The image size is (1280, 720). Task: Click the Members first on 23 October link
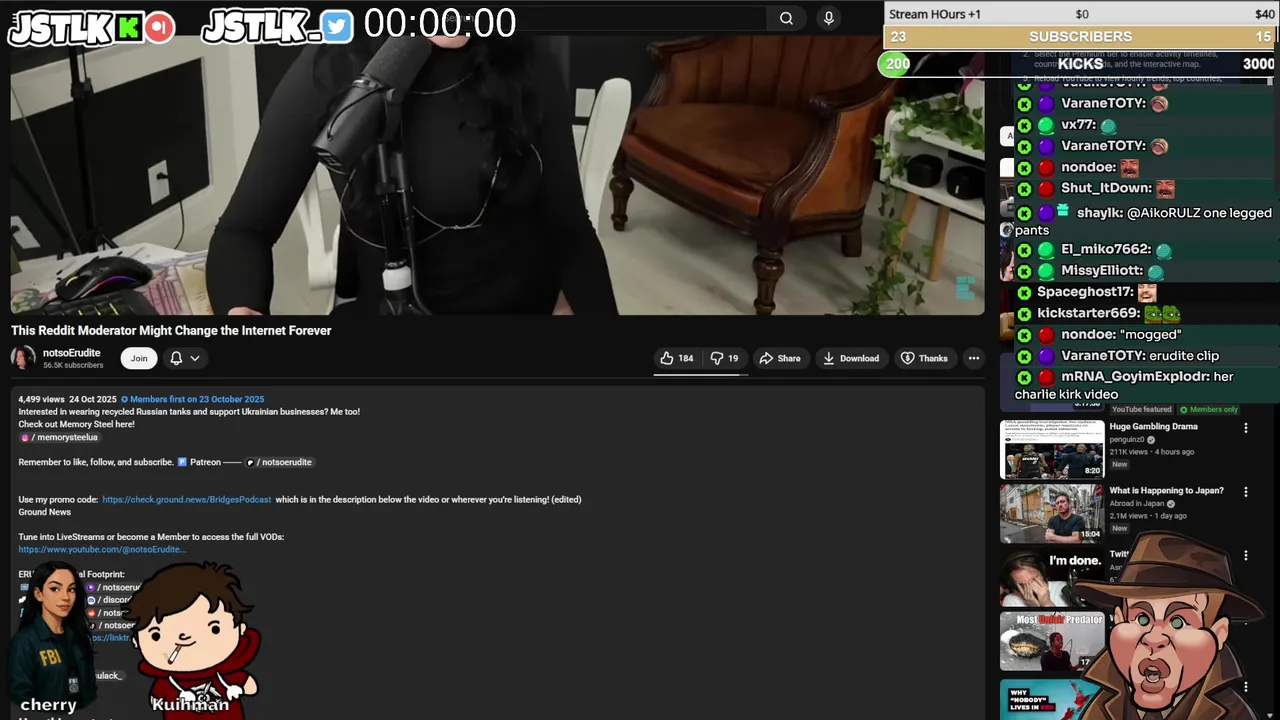pos(192,399)
